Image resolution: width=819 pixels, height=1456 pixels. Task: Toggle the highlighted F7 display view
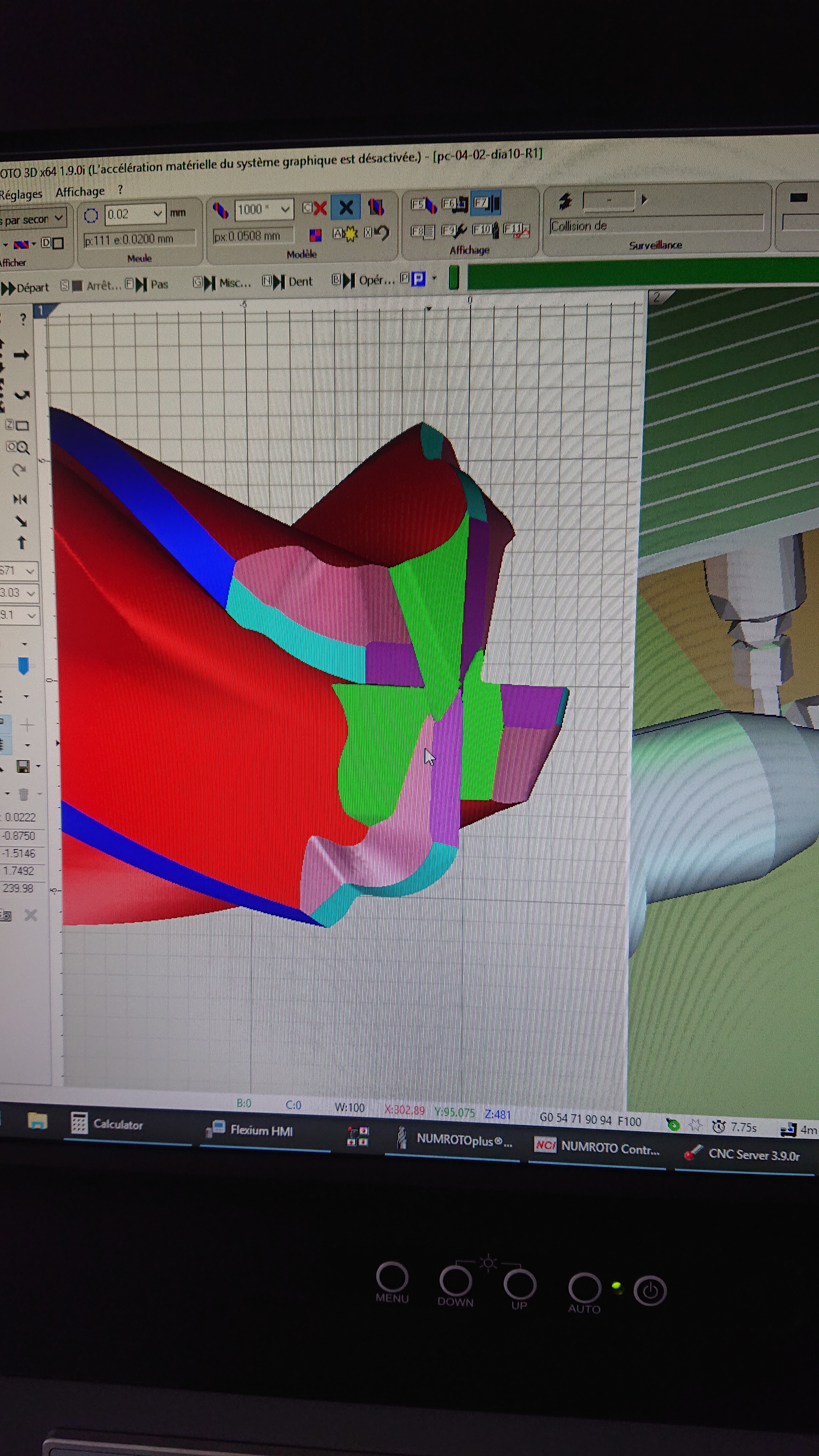tap(486, 203)
